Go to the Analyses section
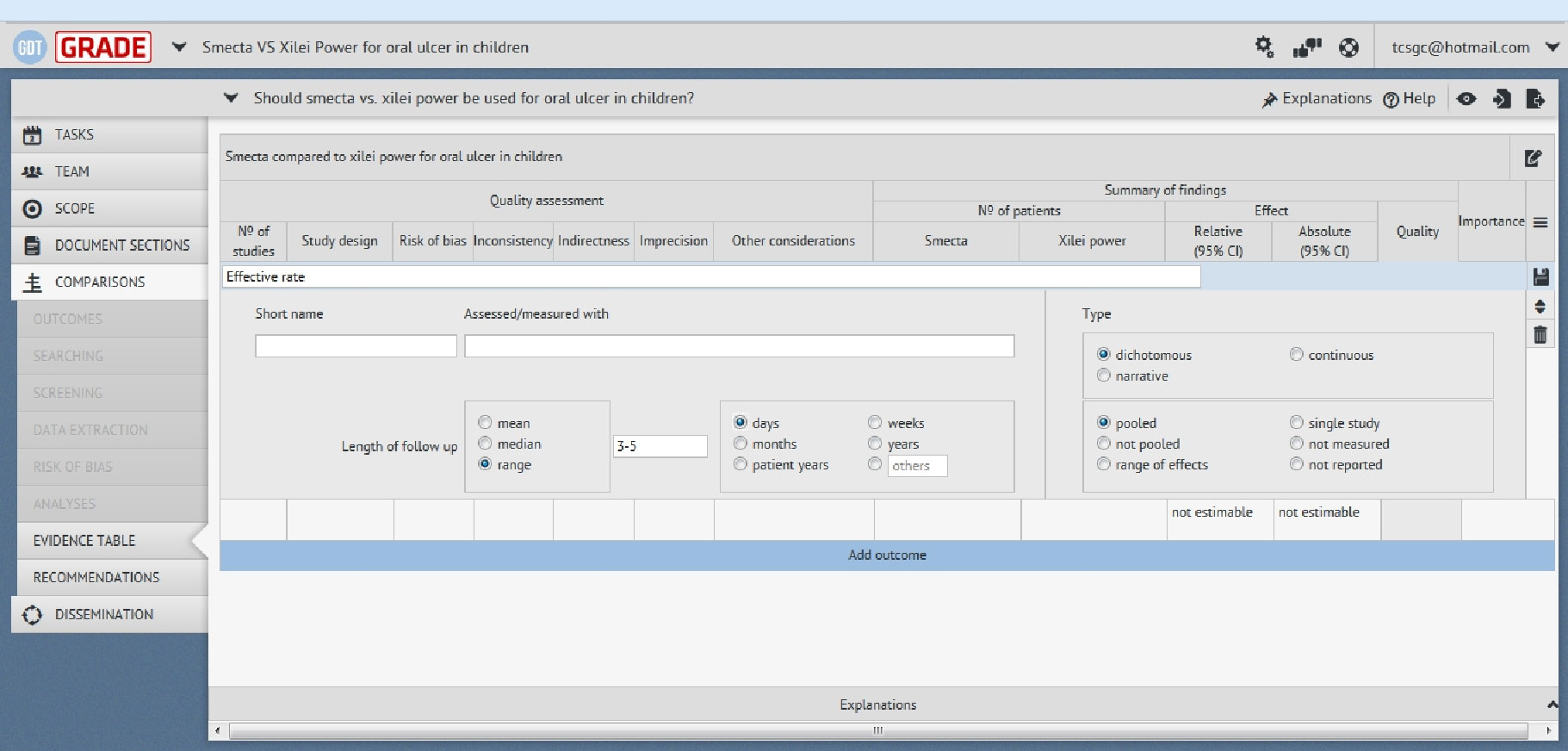This screenshot has width=1568, height=751. point(112,505)
